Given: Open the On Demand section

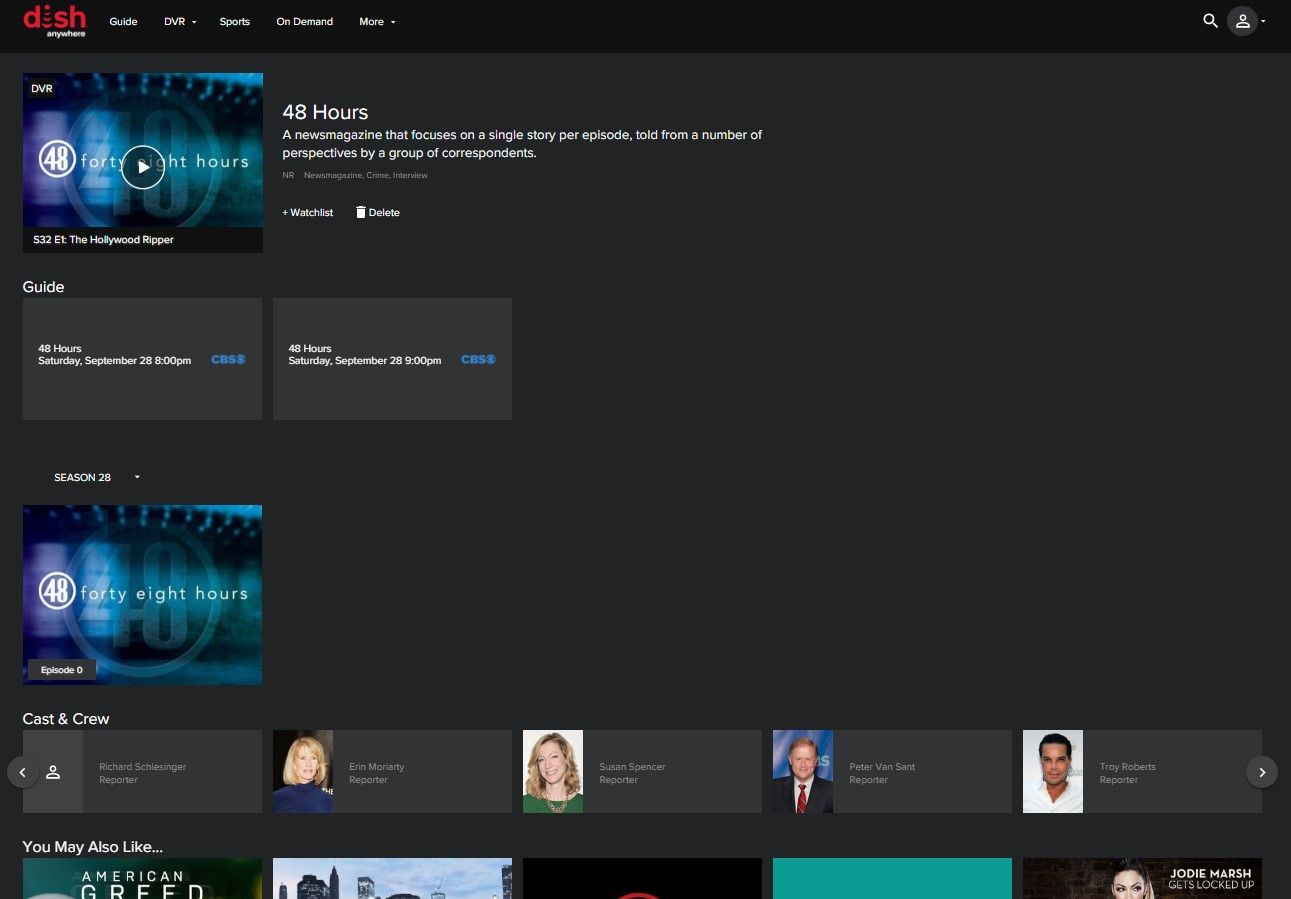Looking at the screenshot, I should (305, 22).
